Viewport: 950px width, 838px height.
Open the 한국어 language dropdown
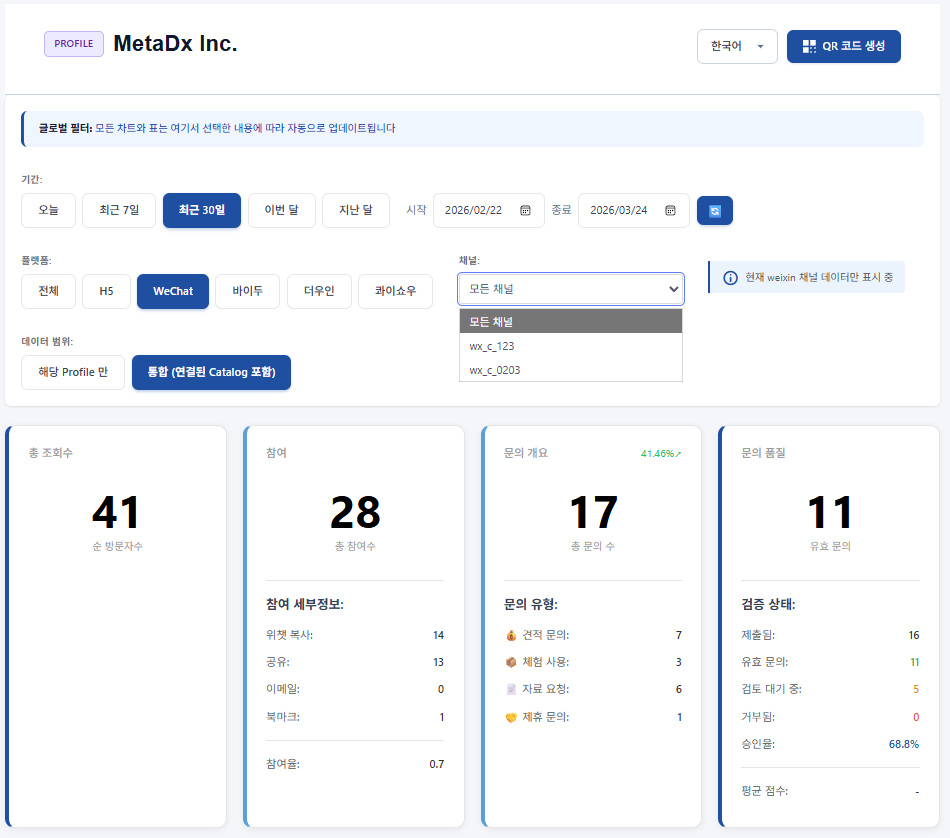737,46
